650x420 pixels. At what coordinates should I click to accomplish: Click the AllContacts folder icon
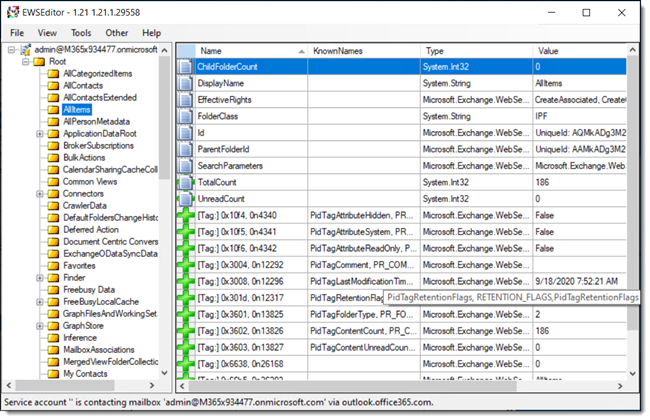pos(53,86)
